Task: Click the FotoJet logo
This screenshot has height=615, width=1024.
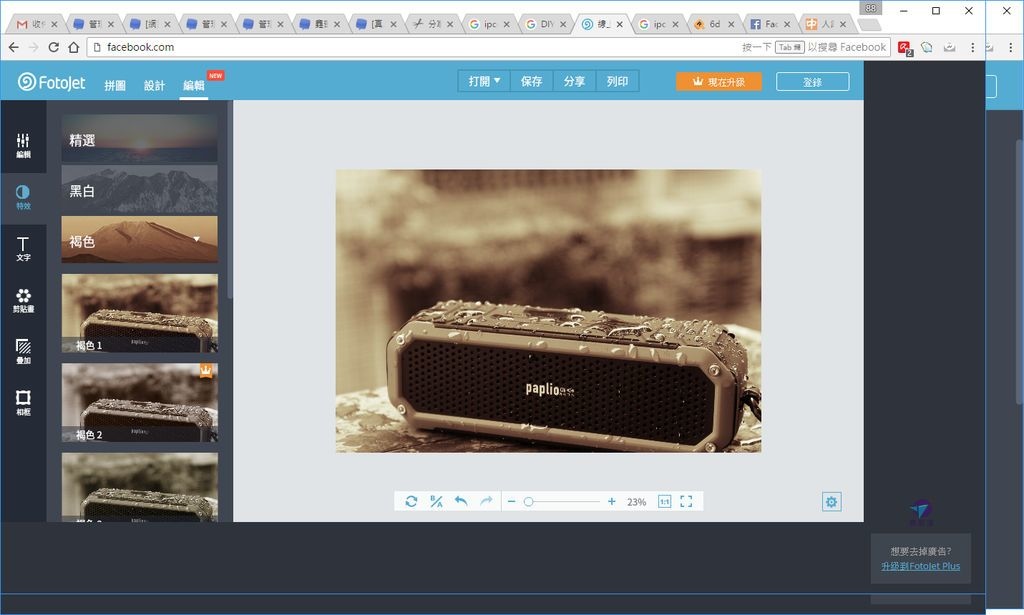Action: click(x=52, y=82)
